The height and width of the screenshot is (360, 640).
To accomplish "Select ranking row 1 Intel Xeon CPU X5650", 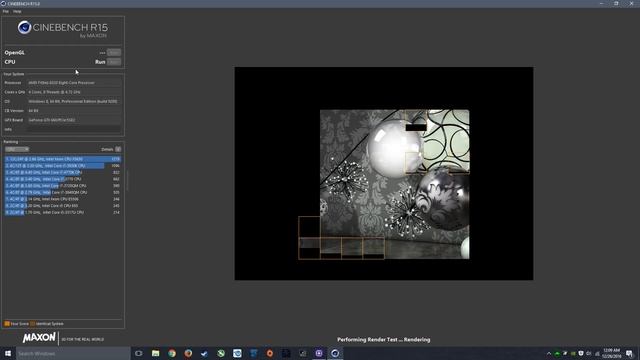I will [63, 159].
